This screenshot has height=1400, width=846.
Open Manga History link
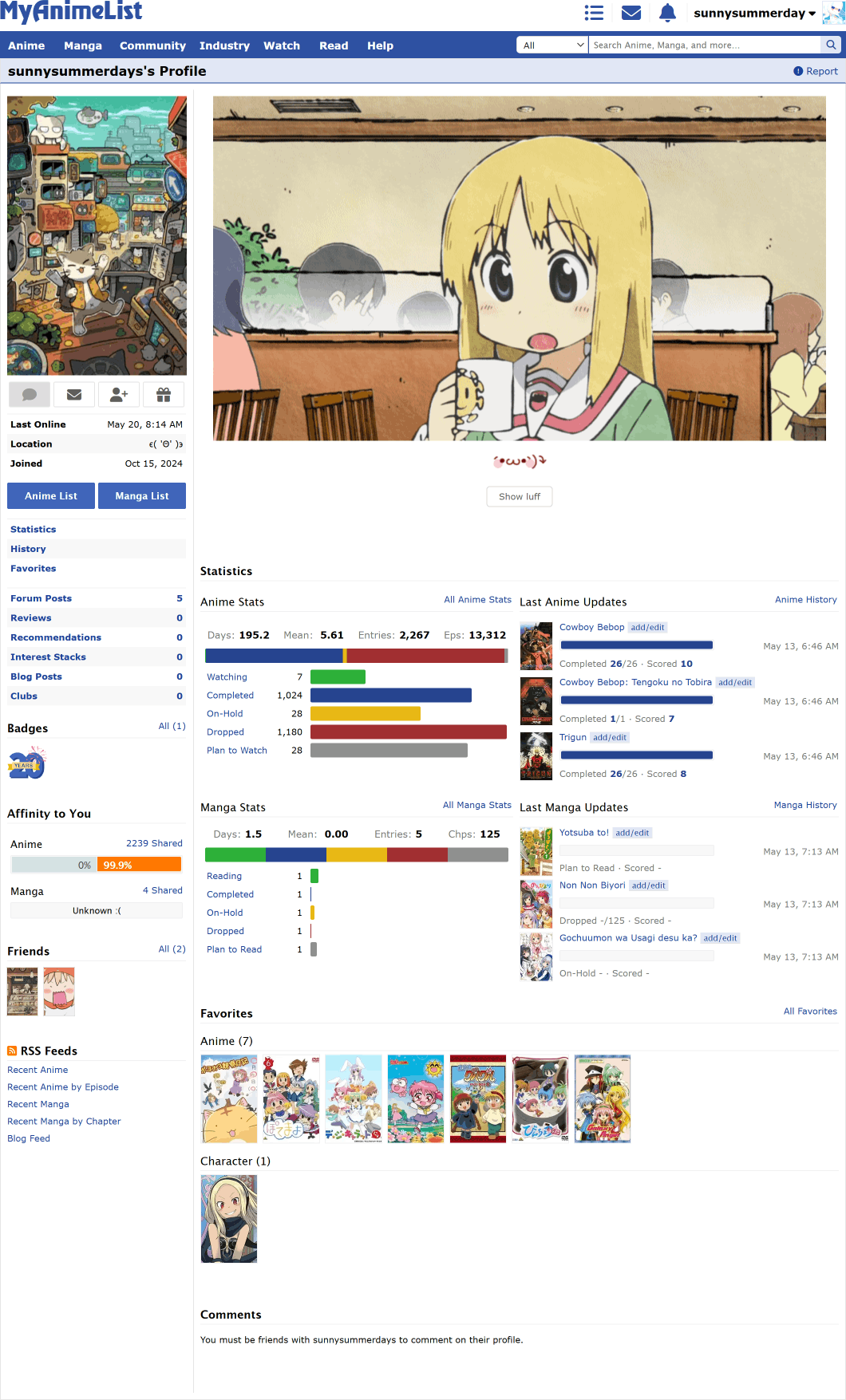click(805, 806)
